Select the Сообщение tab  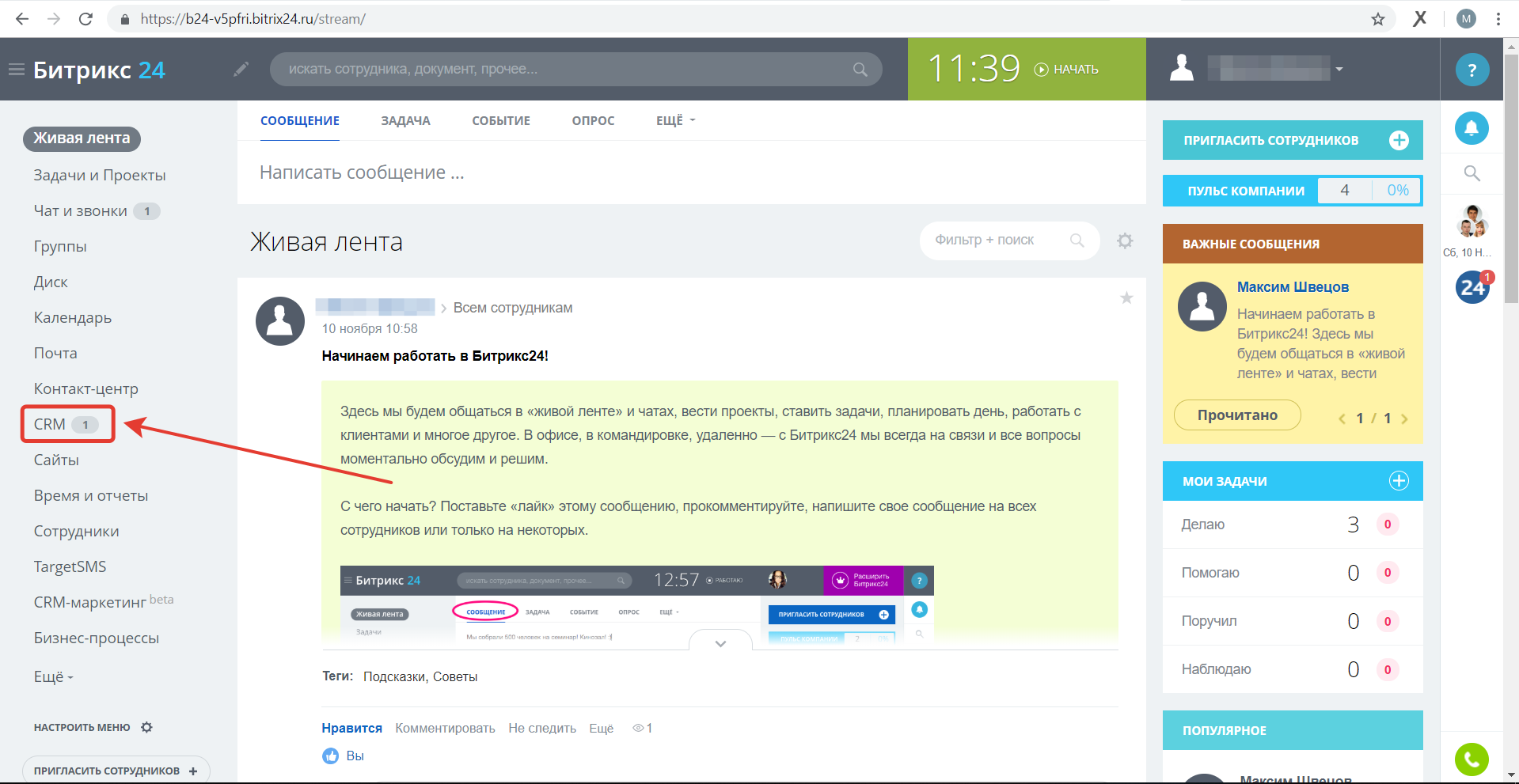click(x=300, y=120)
